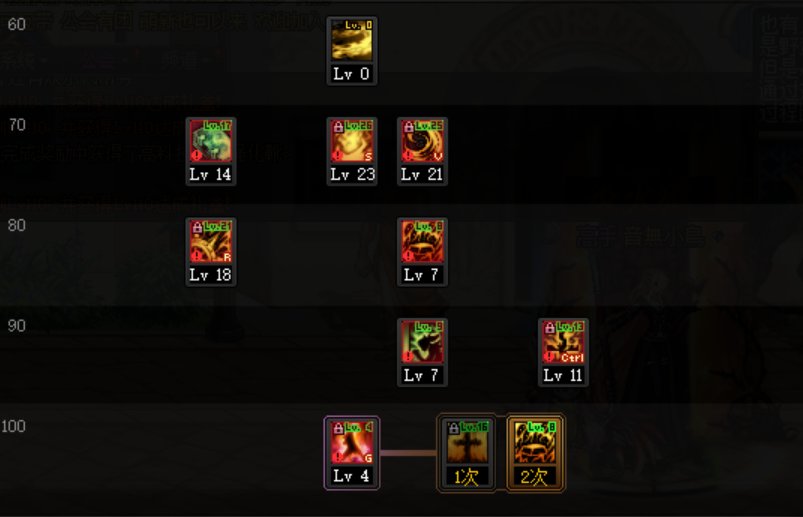This screenshot has height=517, width=803.
Task: Open the 1次 awakening cross skill
Action: pyautogui.click(x=467, y=442)
